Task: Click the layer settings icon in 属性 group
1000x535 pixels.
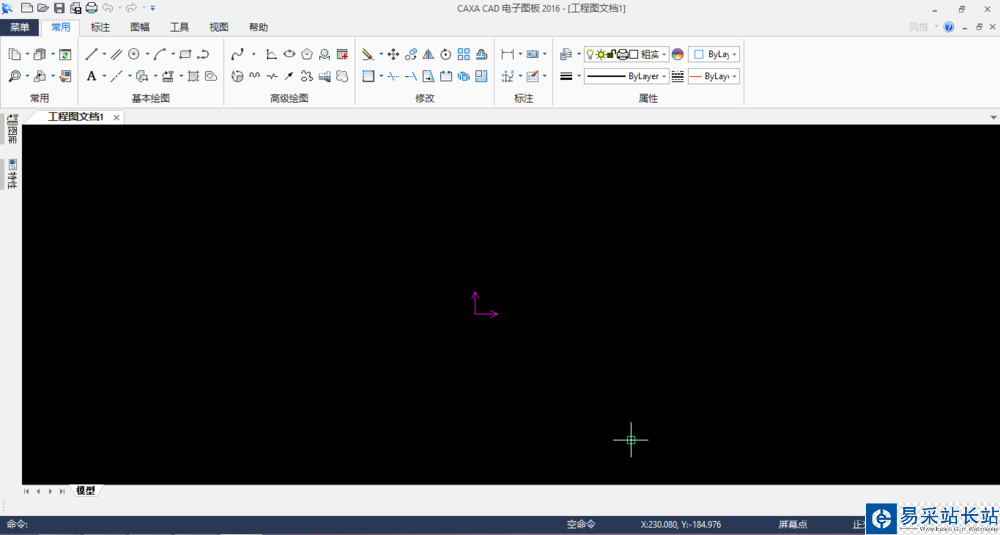Action: (x=565, y=54)
